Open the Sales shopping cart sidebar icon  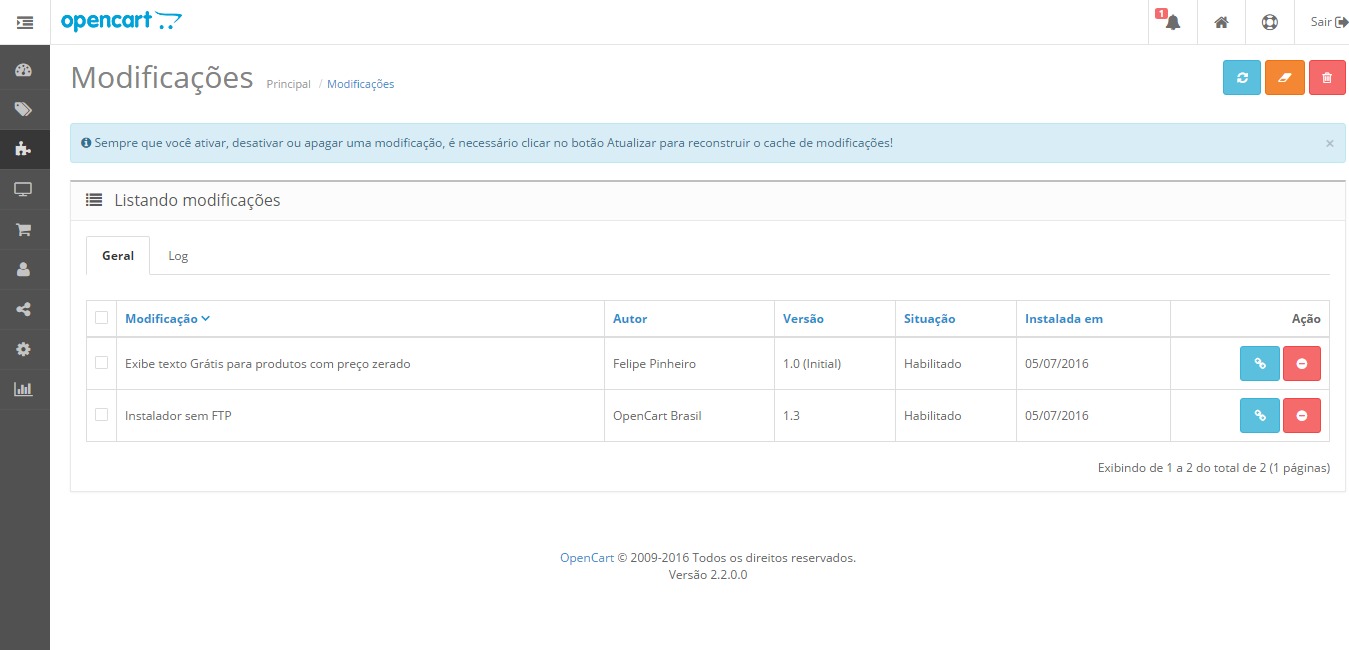24,229
